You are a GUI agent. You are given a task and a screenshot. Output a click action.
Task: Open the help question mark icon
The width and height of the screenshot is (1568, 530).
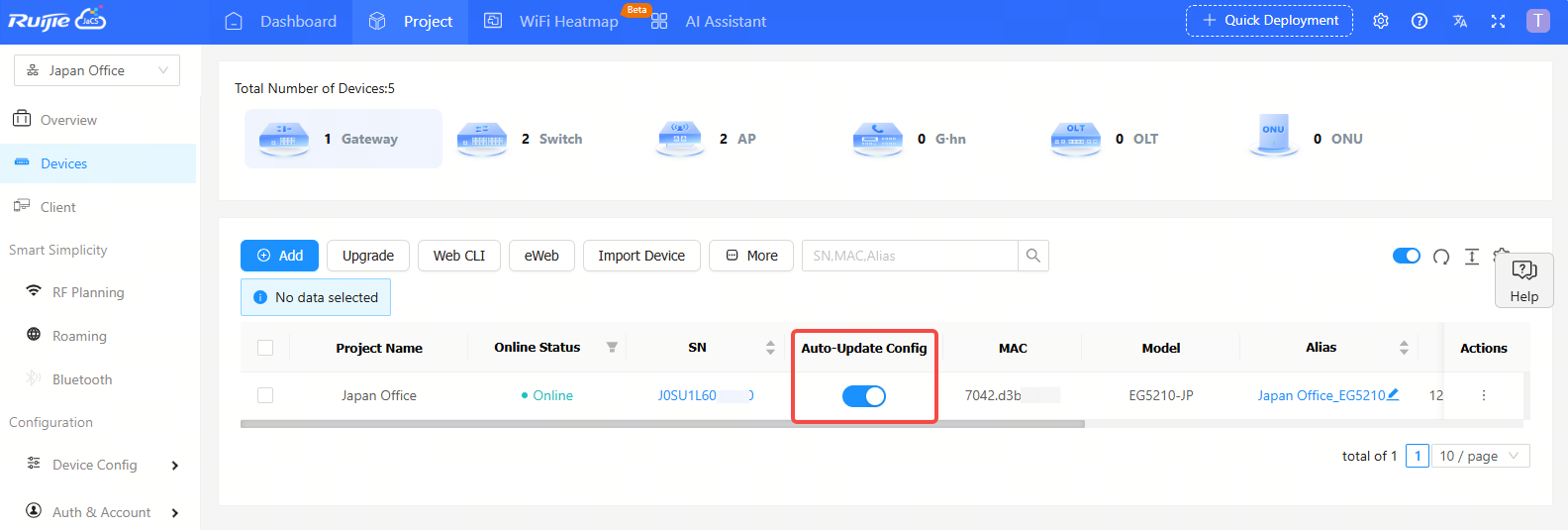(1420, 21)
